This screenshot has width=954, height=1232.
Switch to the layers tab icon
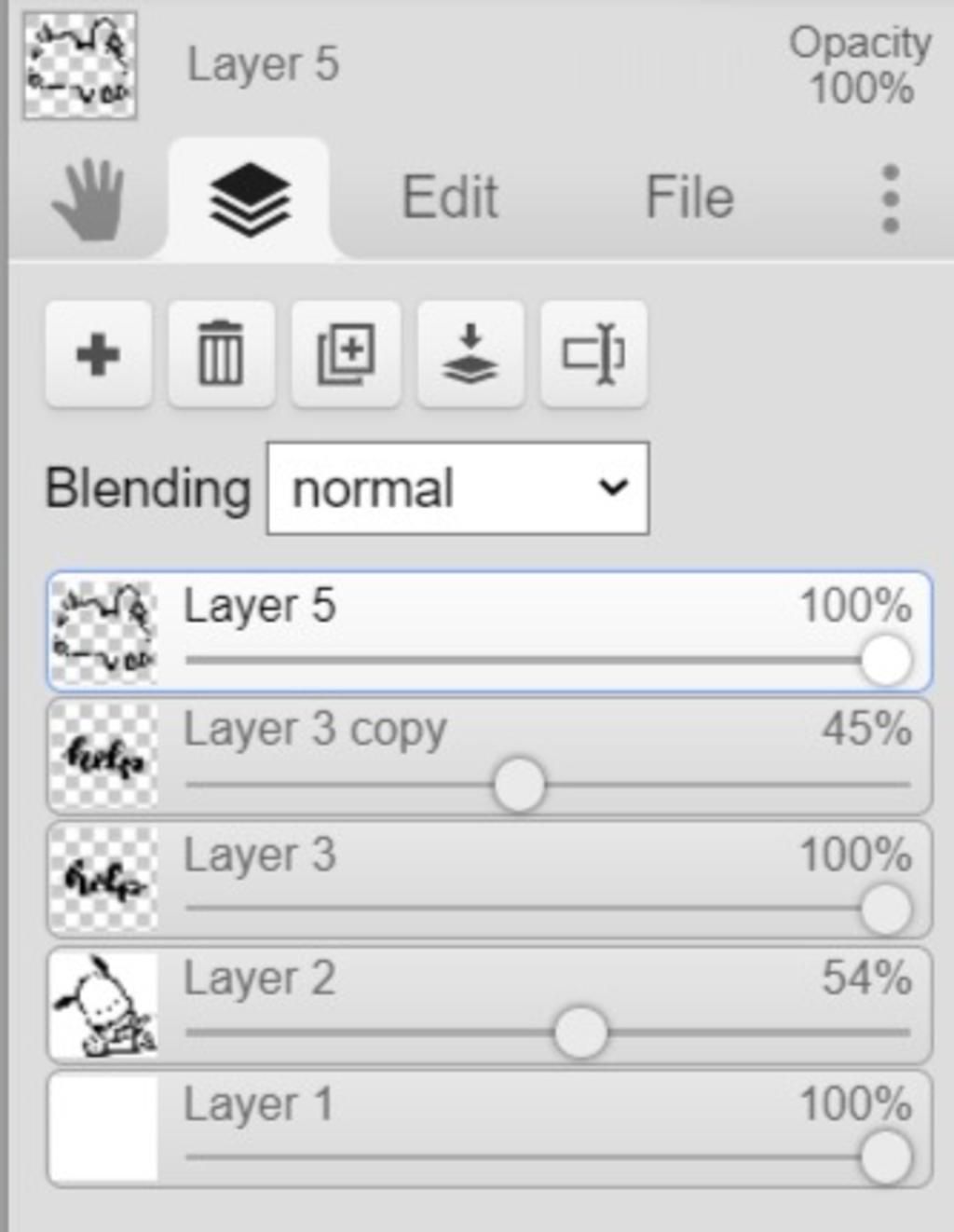249,198
